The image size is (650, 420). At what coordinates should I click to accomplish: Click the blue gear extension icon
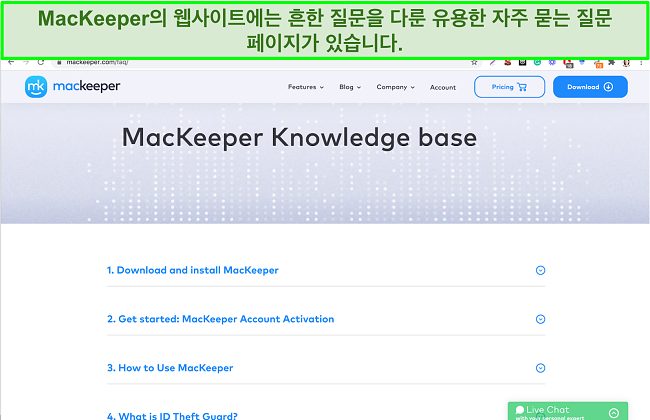coord(552,63)
